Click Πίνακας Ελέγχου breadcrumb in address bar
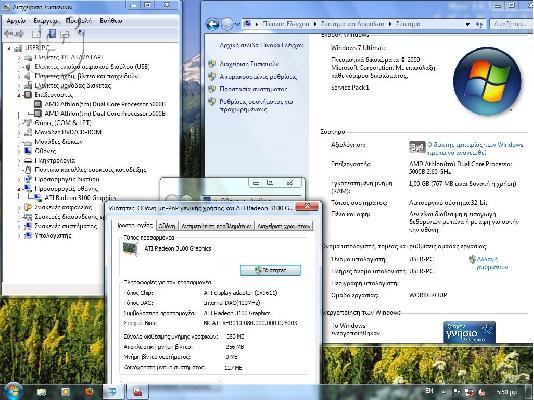The width and height of the screenshot is (534, 400). 286,24
